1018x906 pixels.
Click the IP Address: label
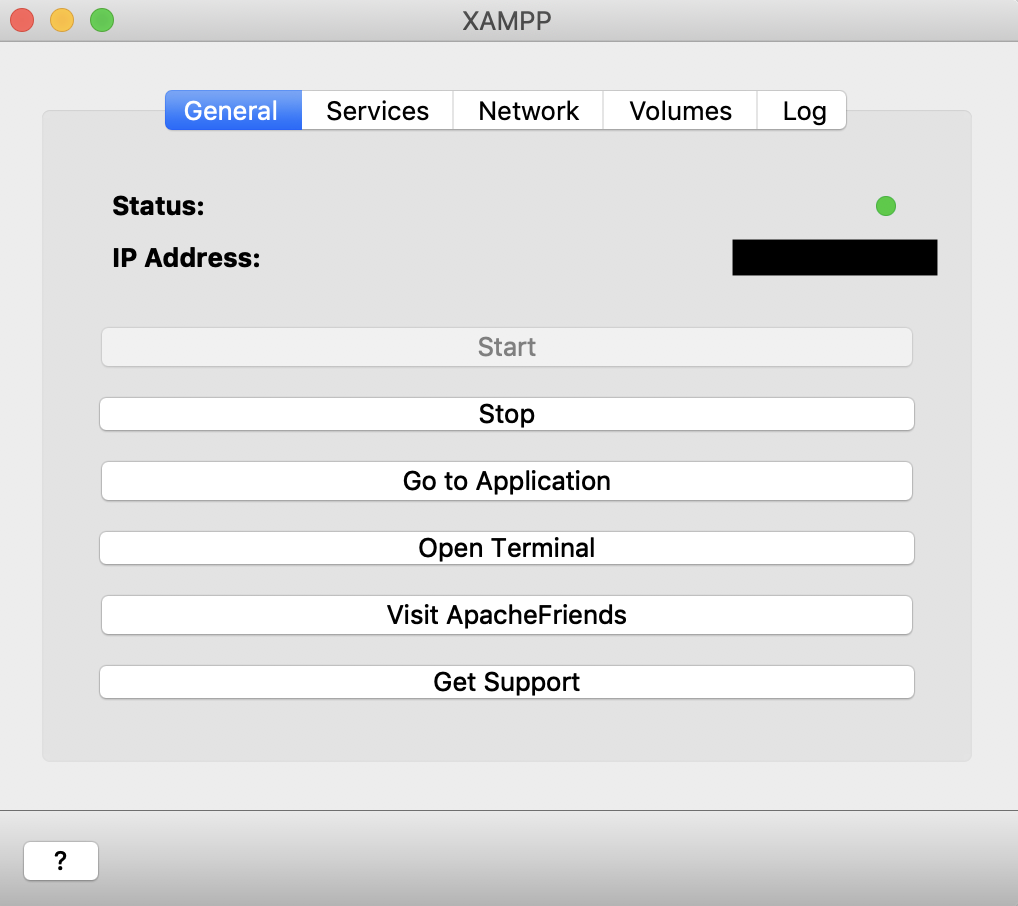[186, 258]
